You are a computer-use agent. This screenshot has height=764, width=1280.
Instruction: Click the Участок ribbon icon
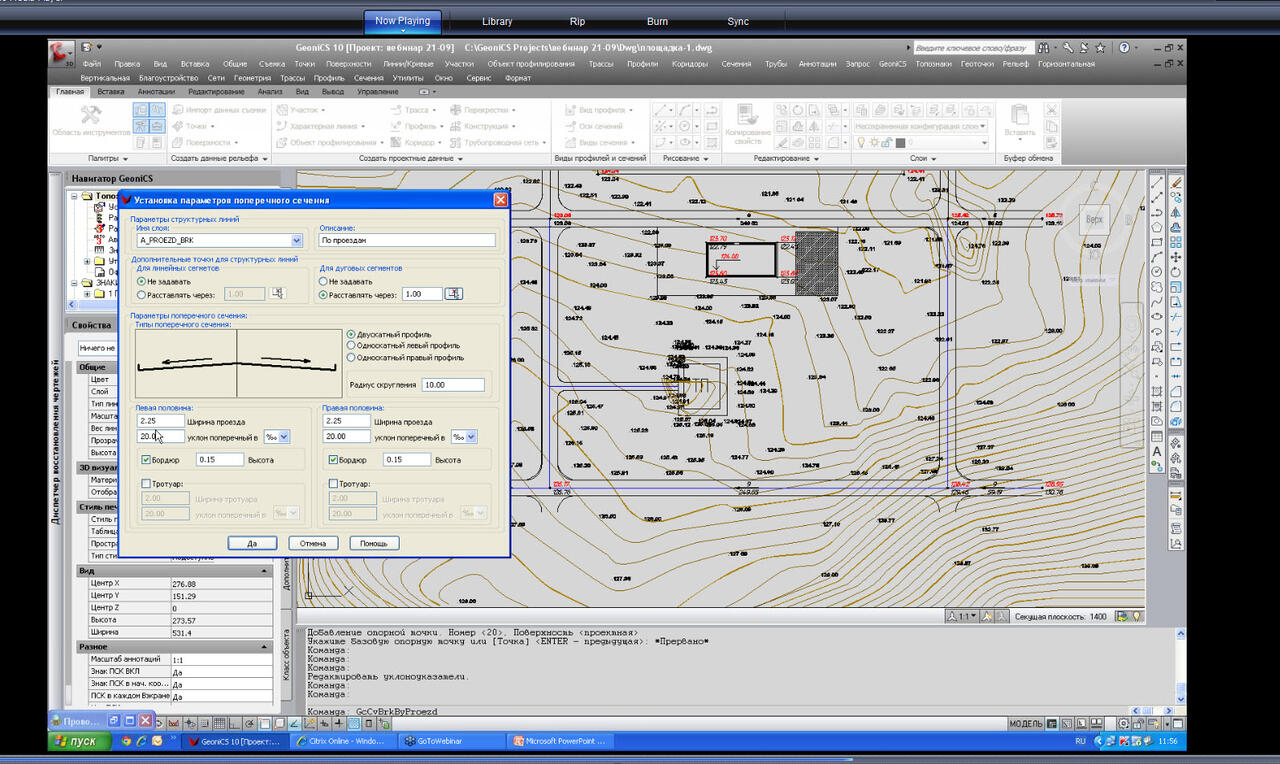point(282,110)
